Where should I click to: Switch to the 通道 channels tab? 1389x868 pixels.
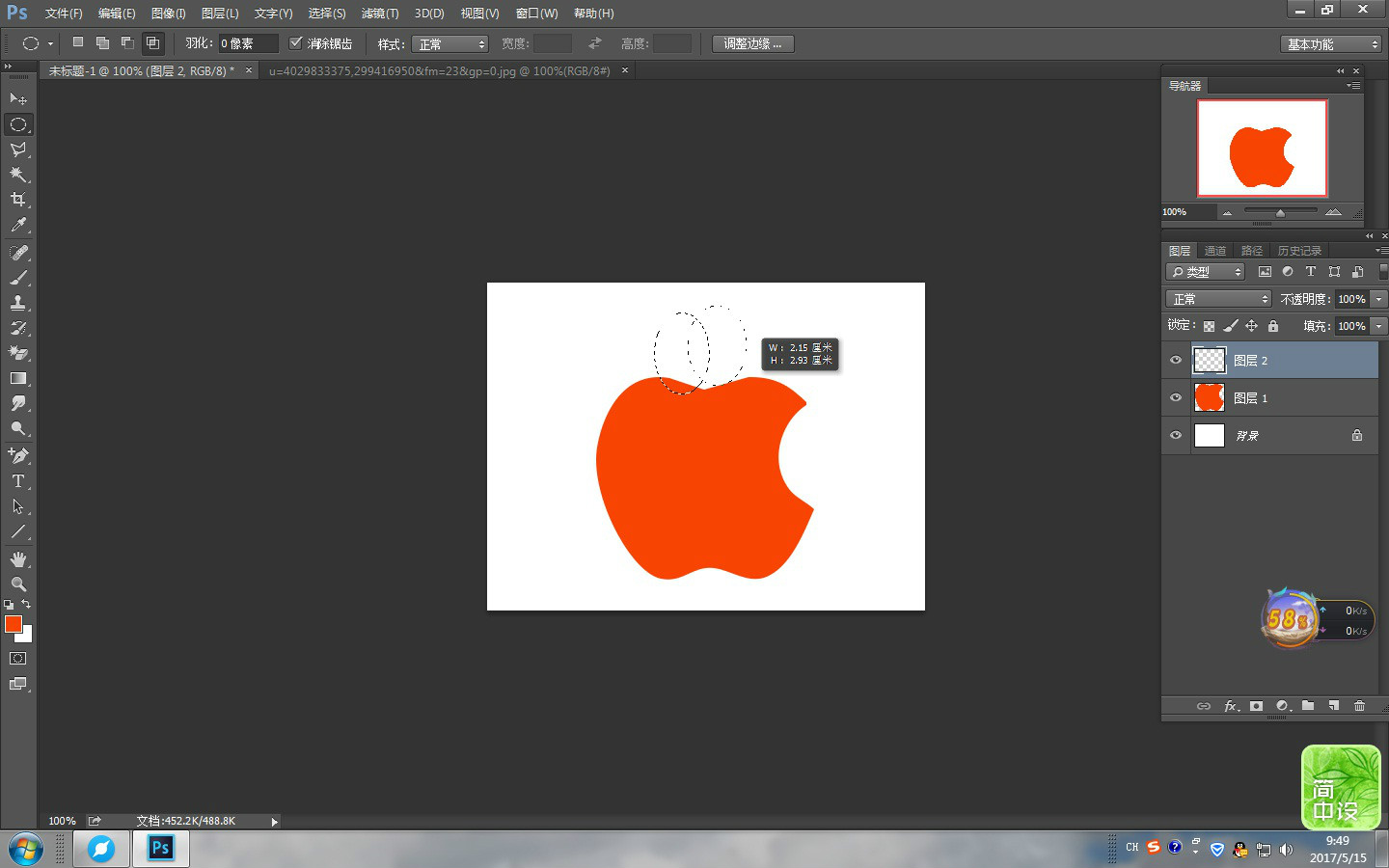pyautogui.click(x=1215, y=251)
